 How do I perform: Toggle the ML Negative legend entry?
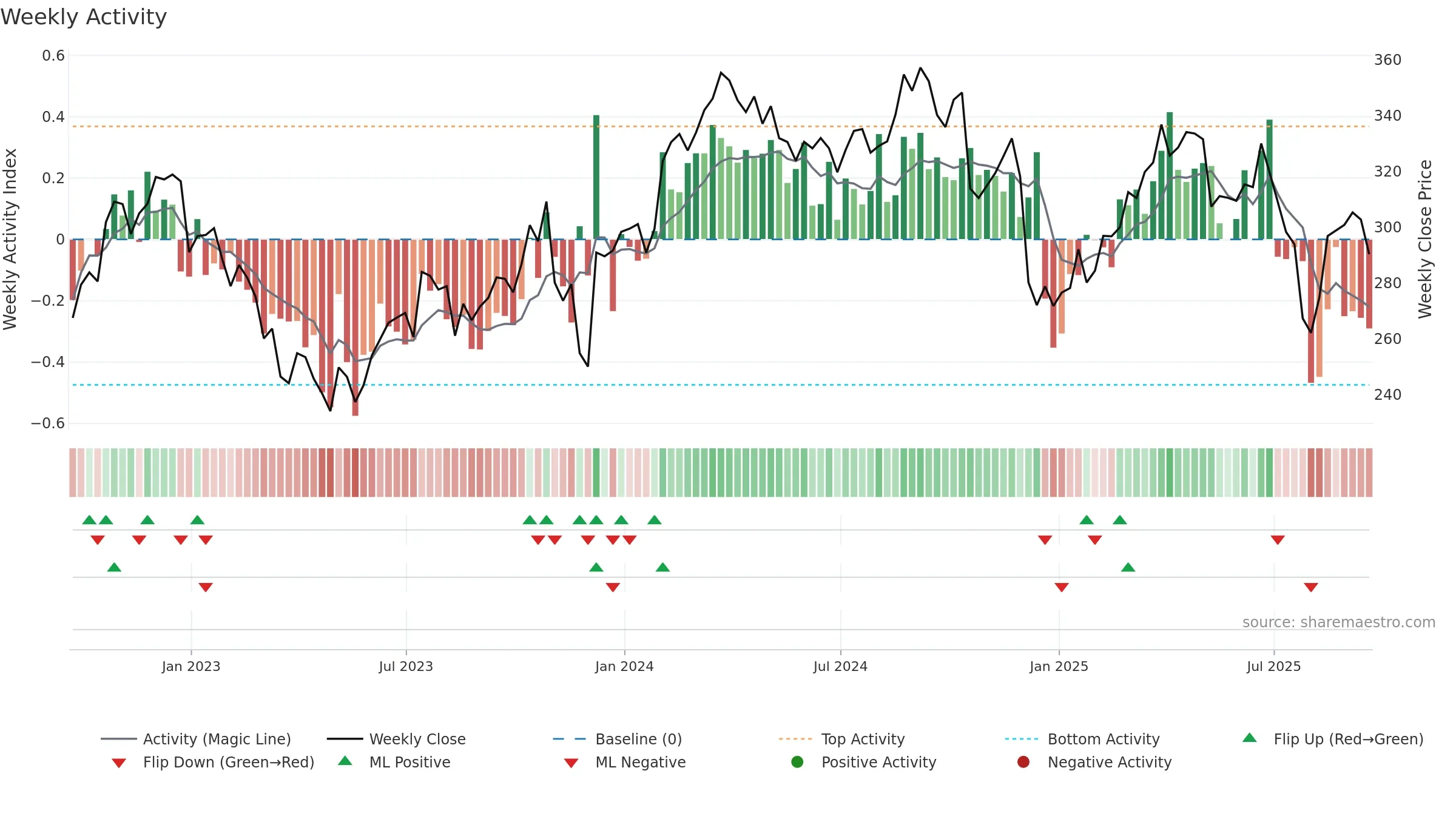(625, 762)
